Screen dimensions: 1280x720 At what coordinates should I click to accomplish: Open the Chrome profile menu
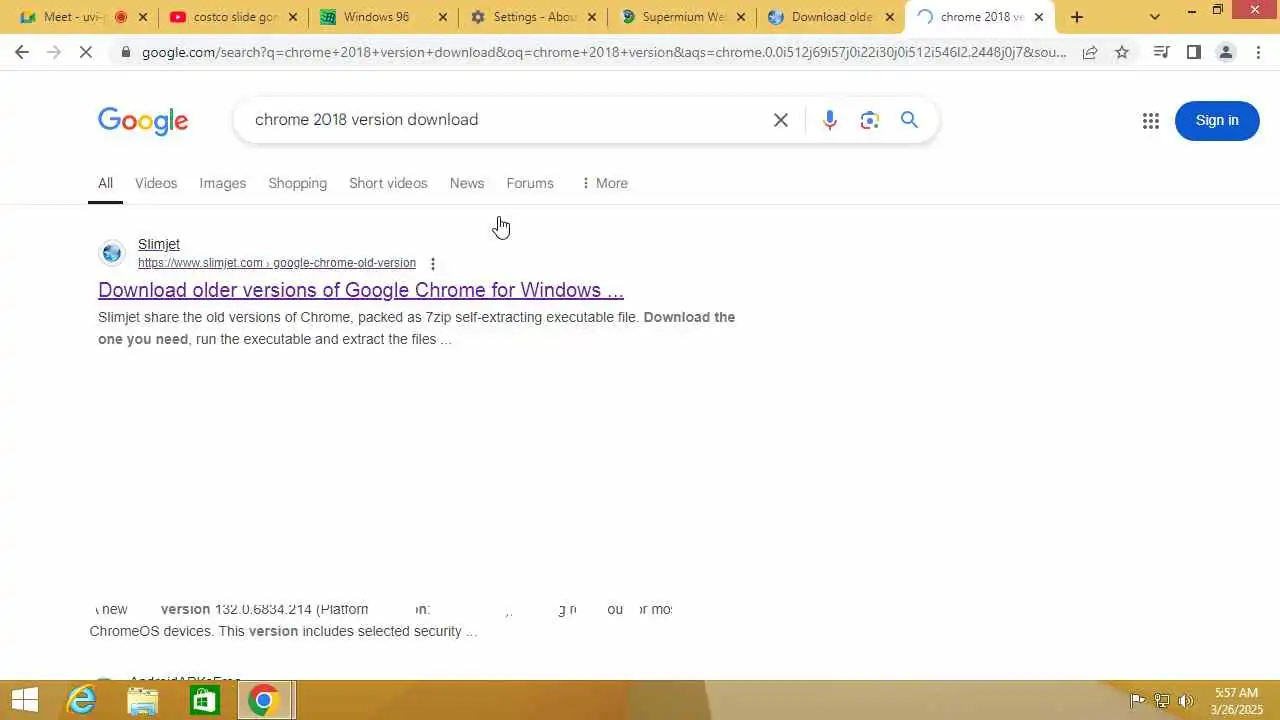(x=1226, y=52)
